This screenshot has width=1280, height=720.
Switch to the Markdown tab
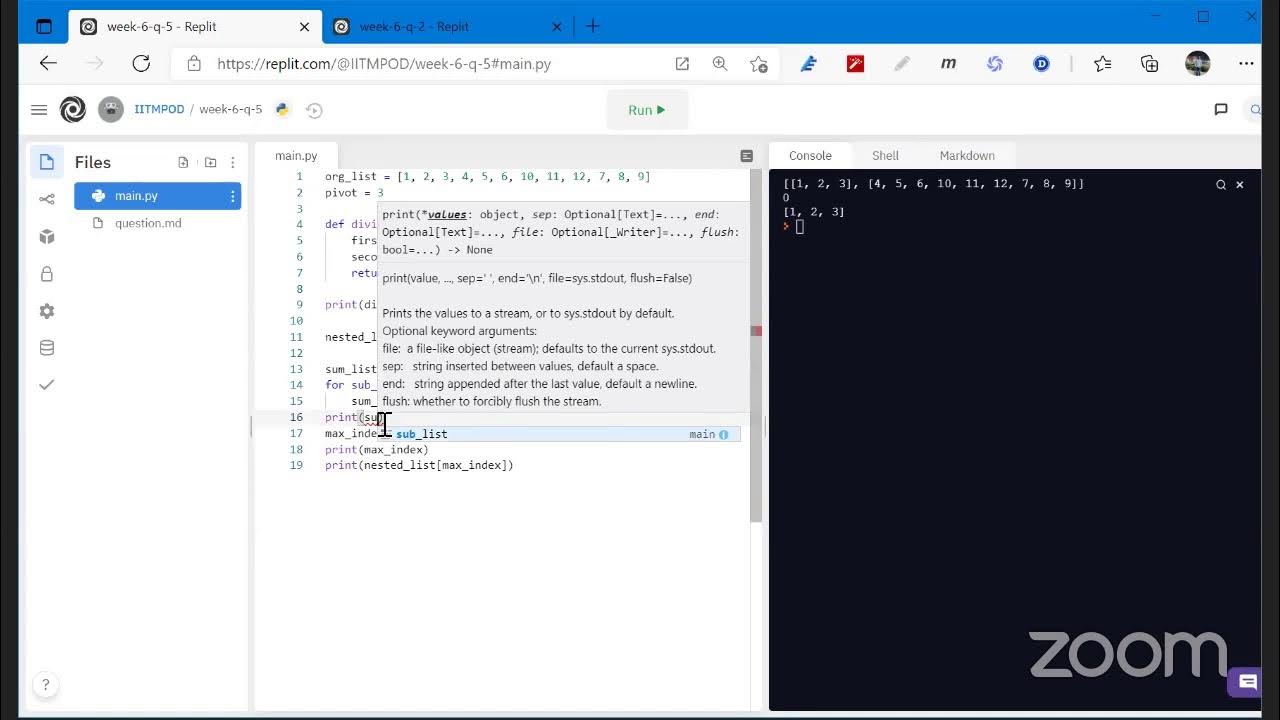(x=967, y=156)
